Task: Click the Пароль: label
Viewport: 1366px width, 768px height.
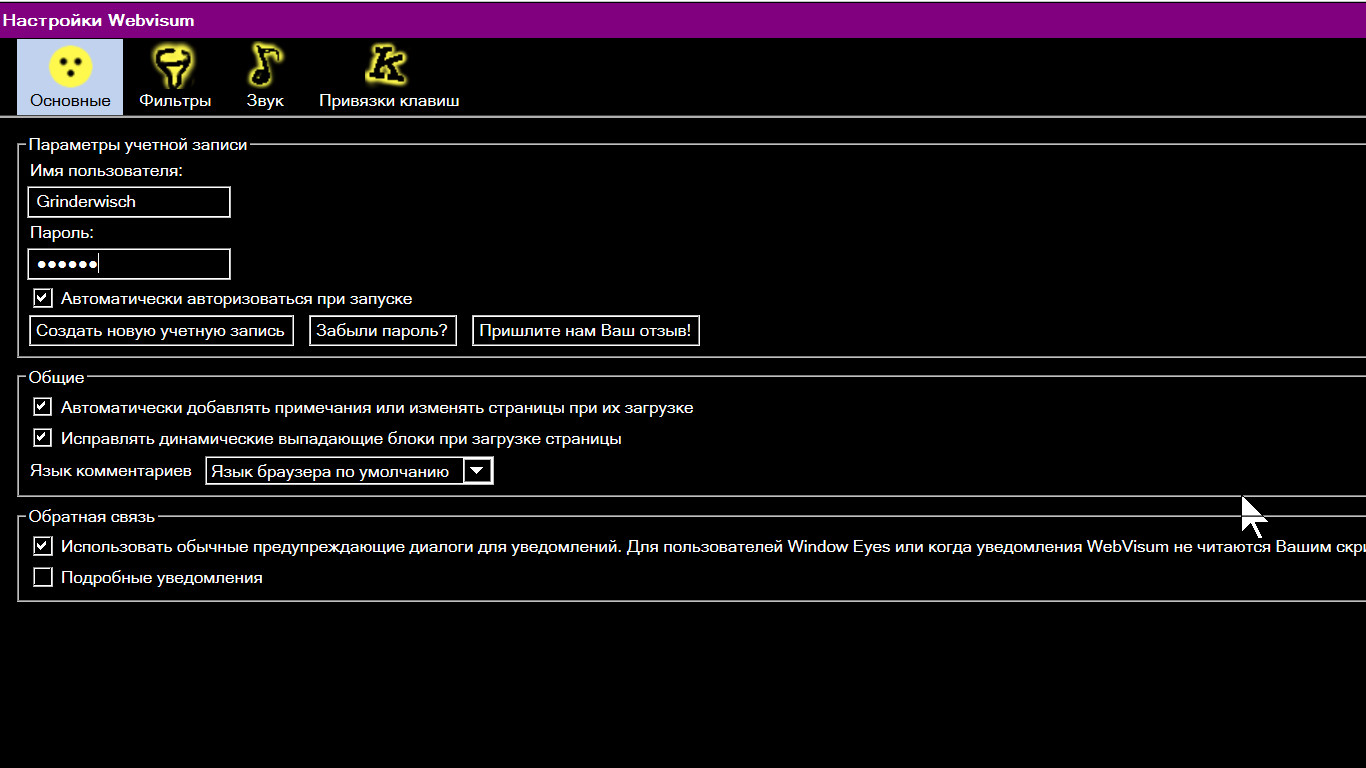Action: tap(62, 233)
